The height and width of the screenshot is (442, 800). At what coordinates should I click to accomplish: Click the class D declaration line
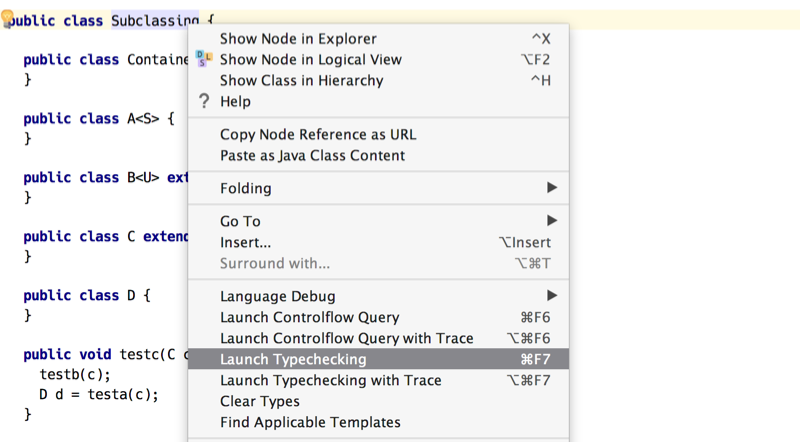point(87,296)
